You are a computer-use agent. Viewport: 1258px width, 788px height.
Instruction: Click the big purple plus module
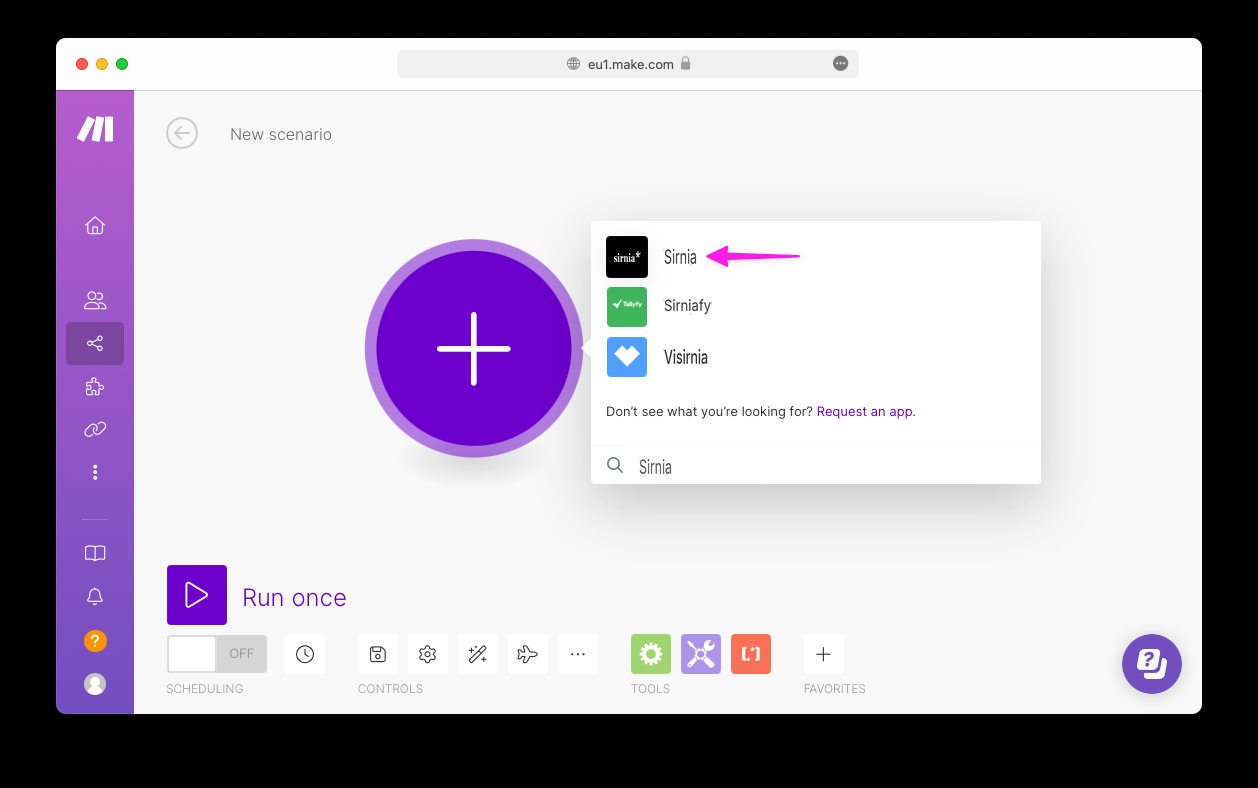pos(474,348)
